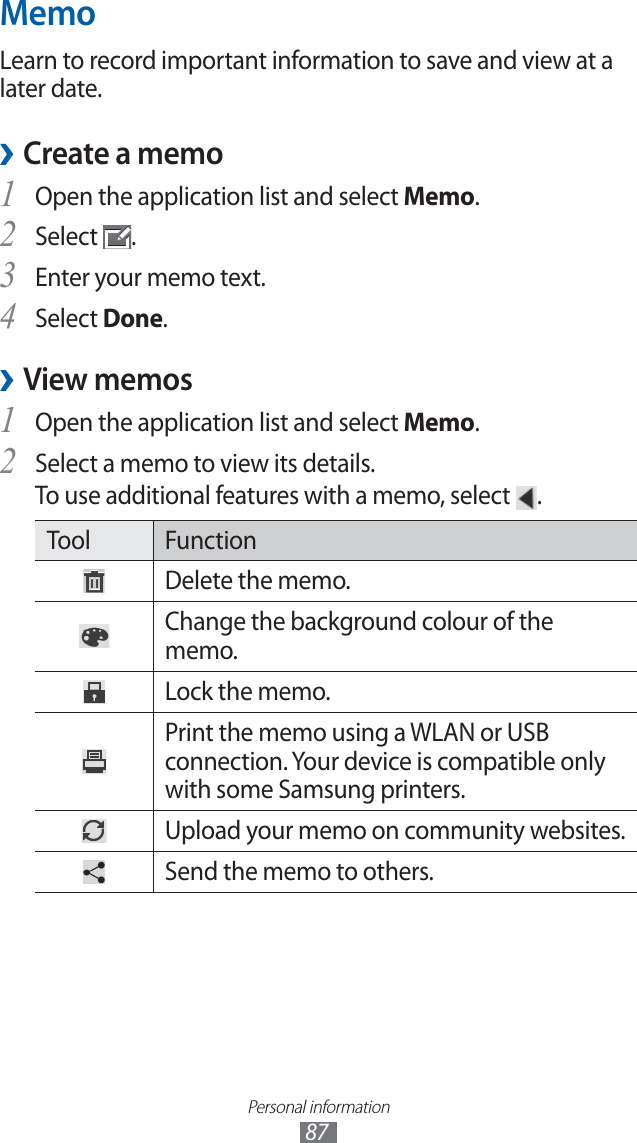Click the Memo title at page top
Viewport: 637px width, 1143px height.
point(48,15)
